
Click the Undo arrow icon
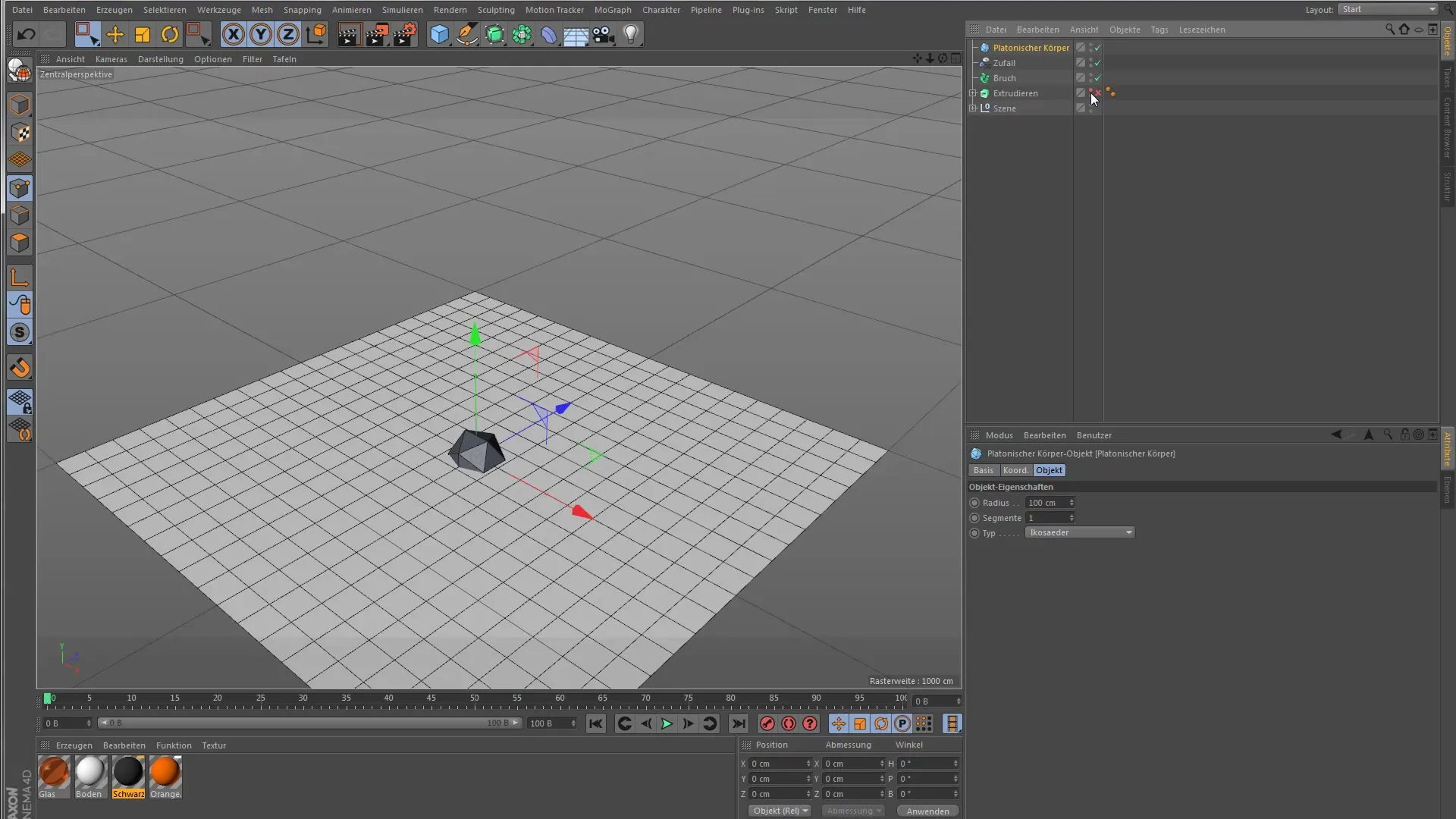coord(26,34)
